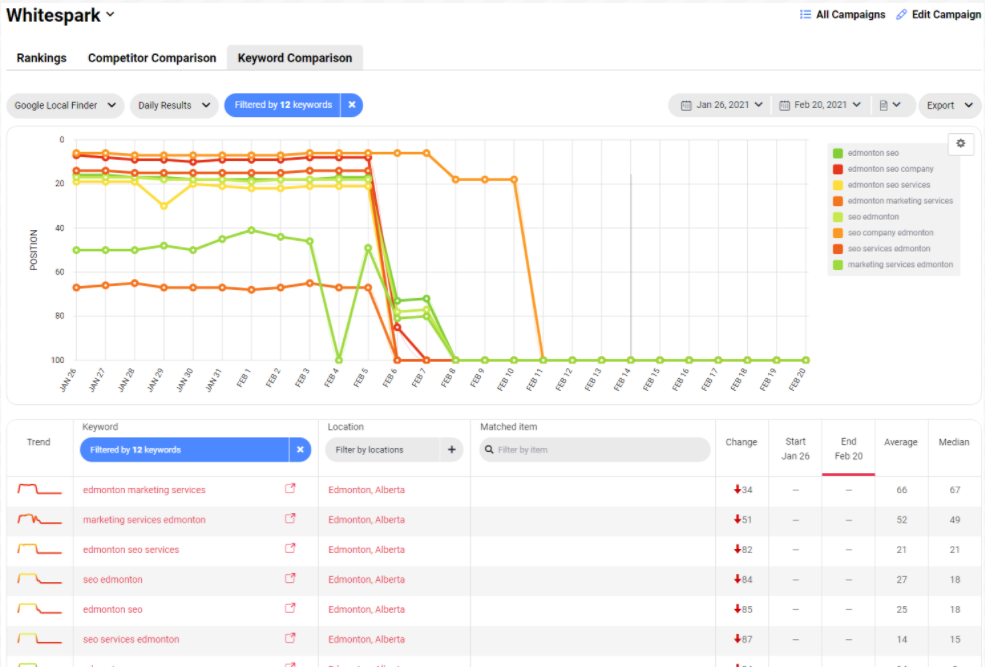Click the All Campaigns list icon
This screenshot has width=985, height=667.
806,15
